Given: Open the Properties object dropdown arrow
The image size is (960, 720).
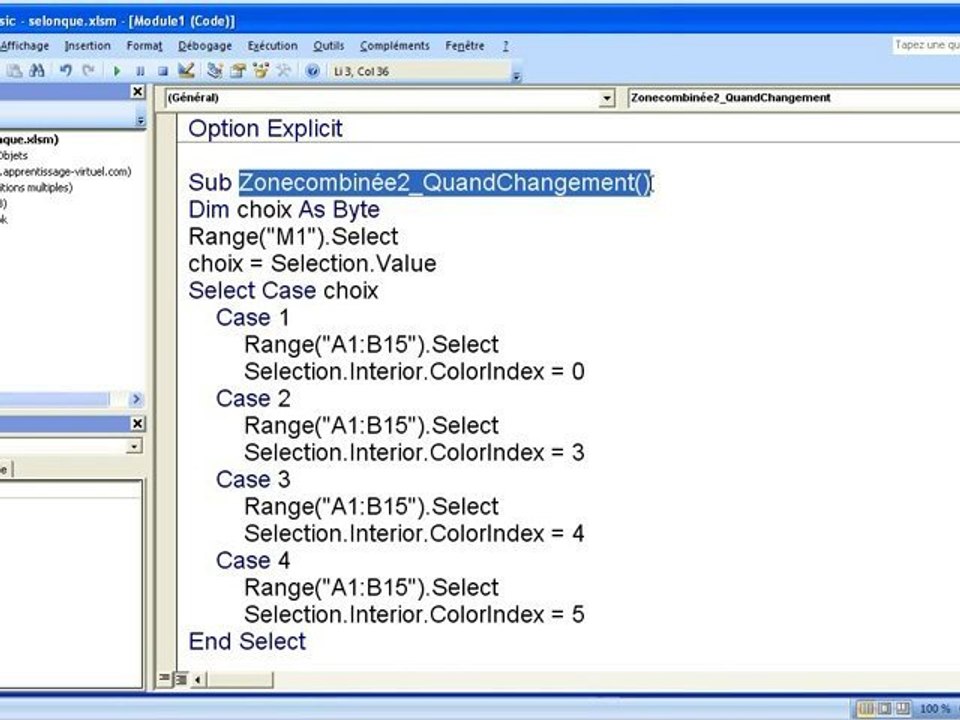Looking at the screenshot, I should [134, 446].
